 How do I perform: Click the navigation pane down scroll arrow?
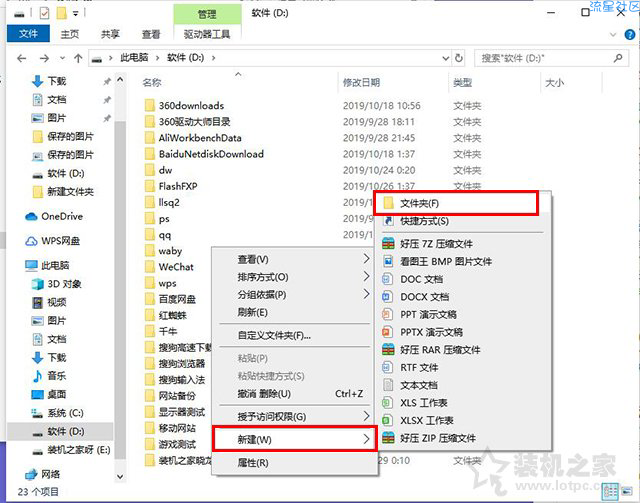(120, 476)
